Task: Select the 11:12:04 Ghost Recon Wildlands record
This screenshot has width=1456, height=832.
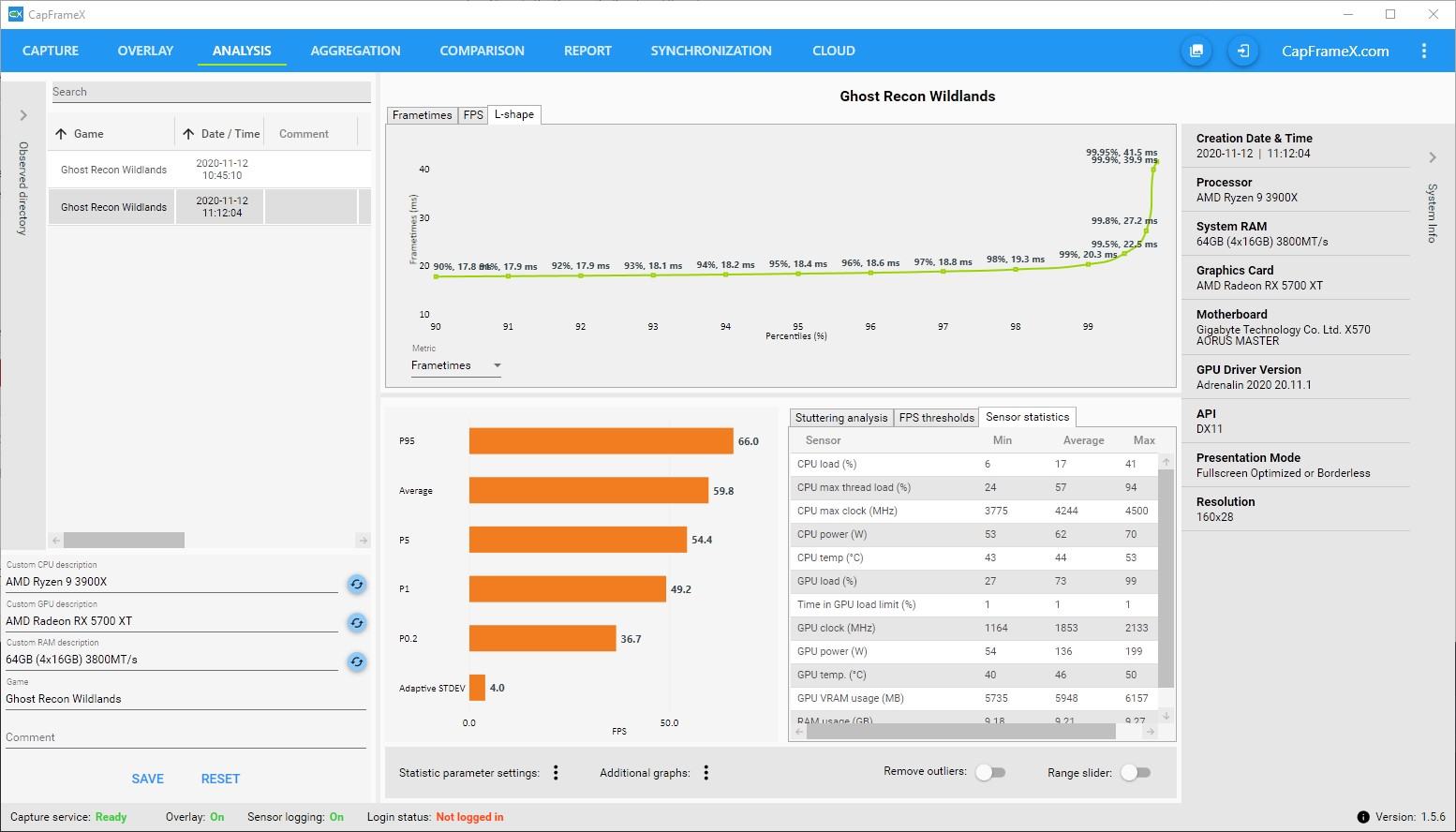Action: coord(210,207)
